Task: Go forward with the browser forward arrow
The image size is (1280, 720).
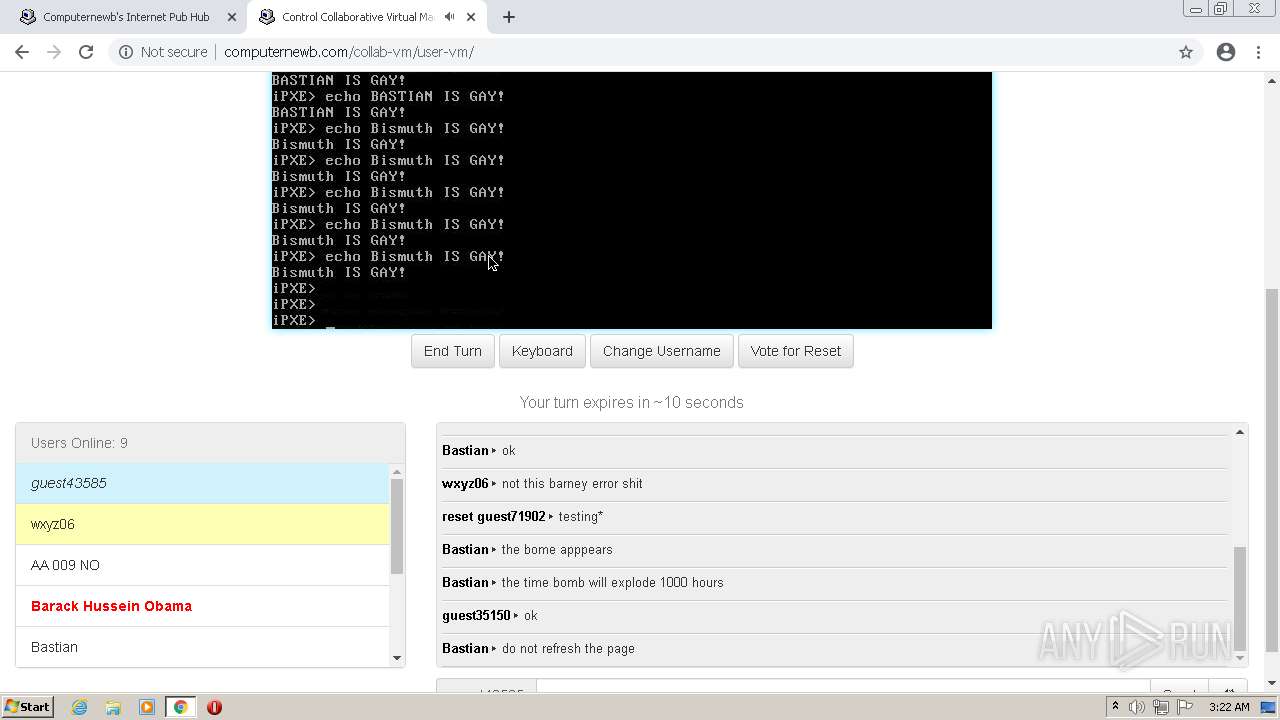Action: point(54,52)
